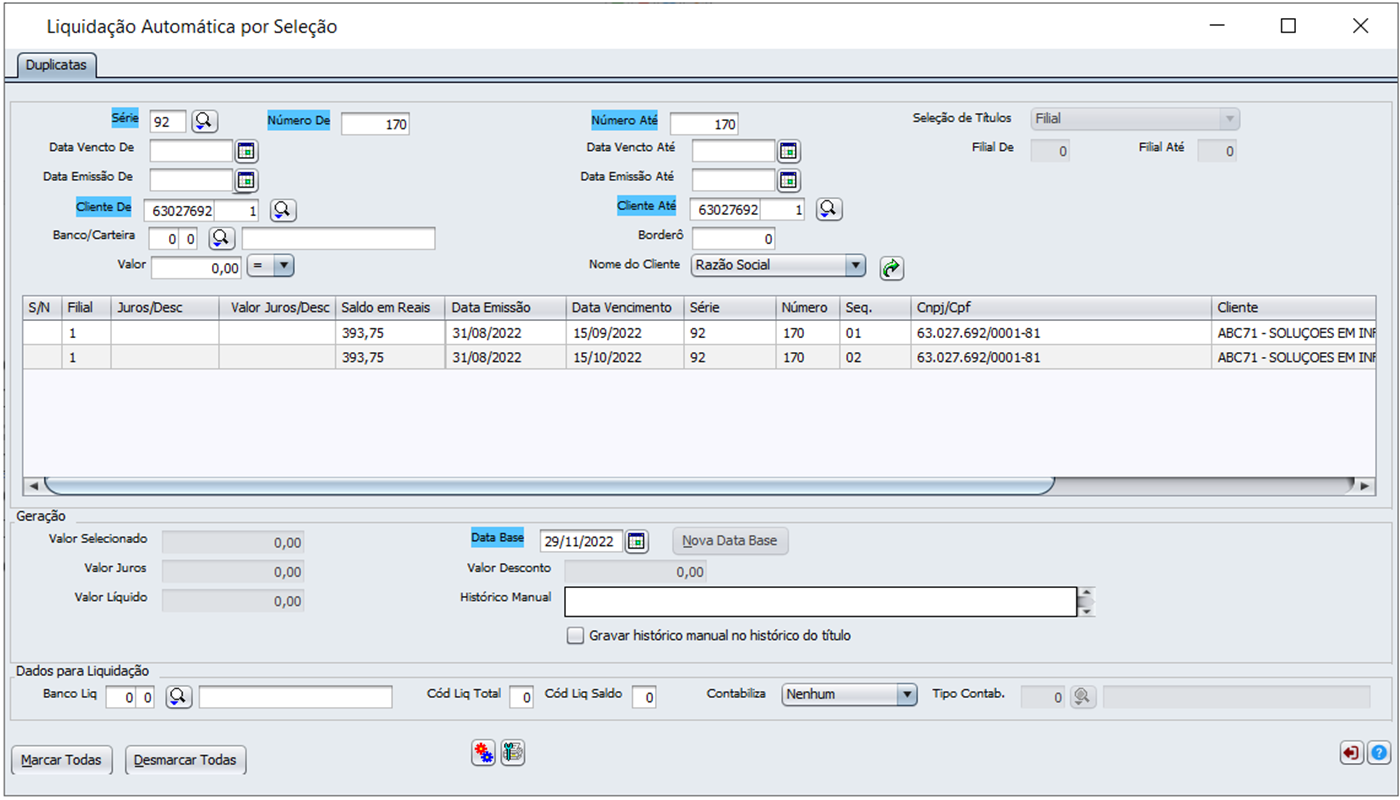Click the red exit door icon
1400x800 pixels.
(x=1351, y=753)
